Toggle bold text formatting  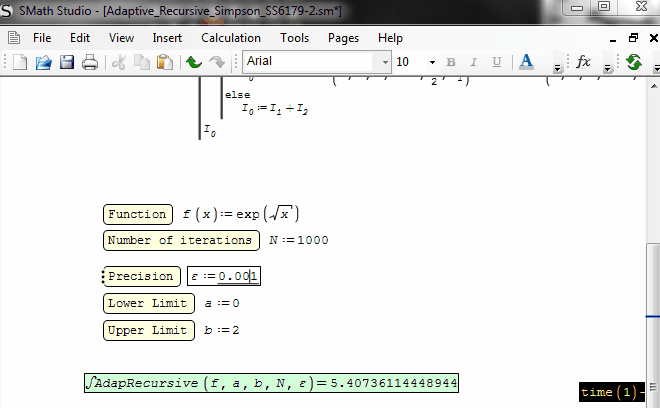tap(450, 62)
